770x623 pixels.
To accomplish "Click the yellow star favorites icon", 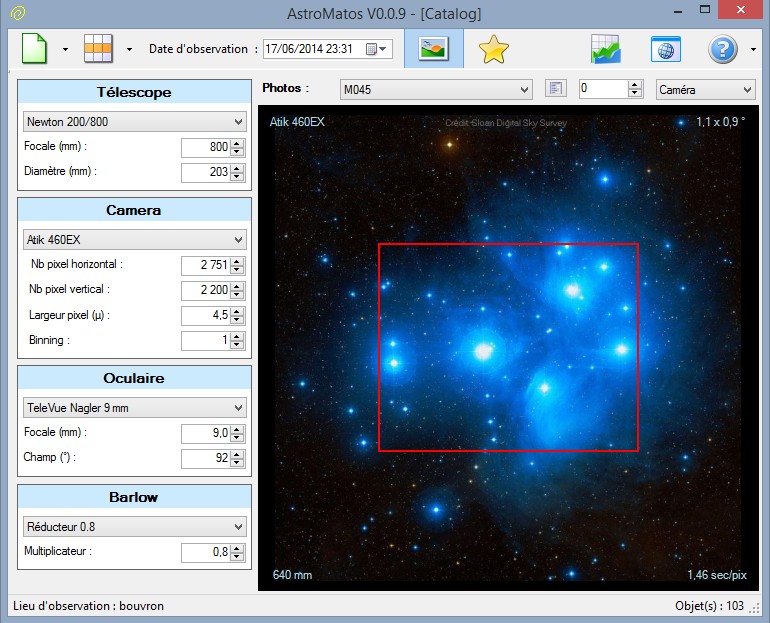I will point(493,49).
